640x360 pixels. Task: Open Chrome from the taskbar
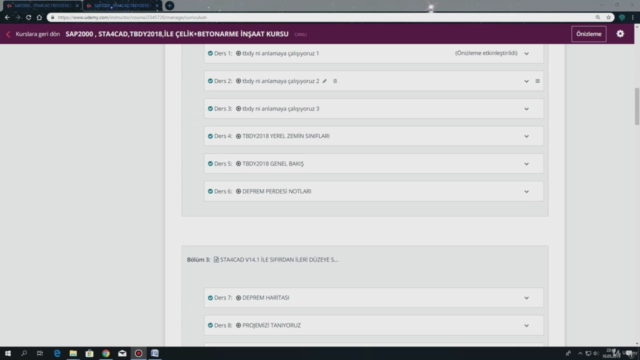pos(106,353)
